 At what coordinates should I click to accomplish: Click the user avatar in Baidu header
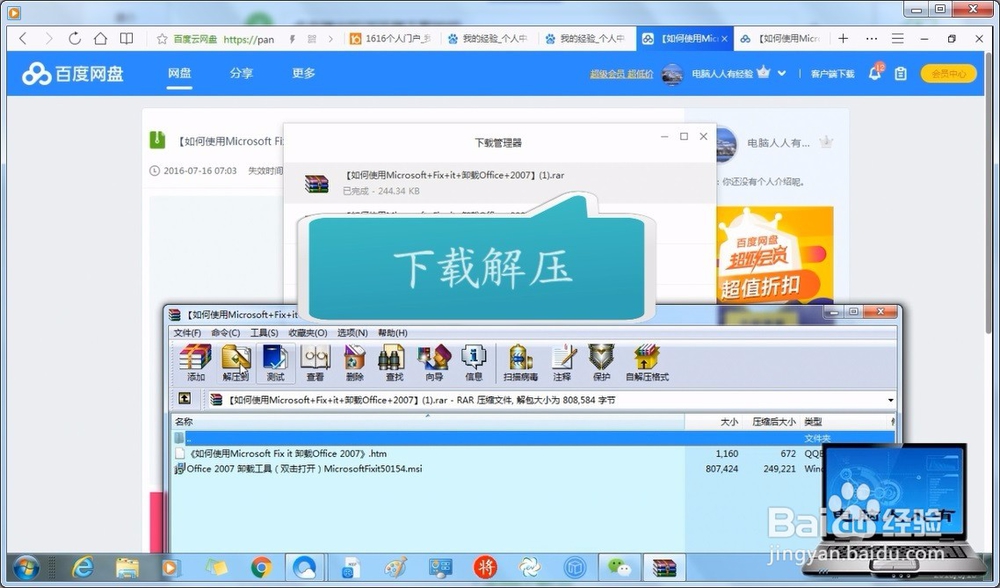click(x=672, y=74)
